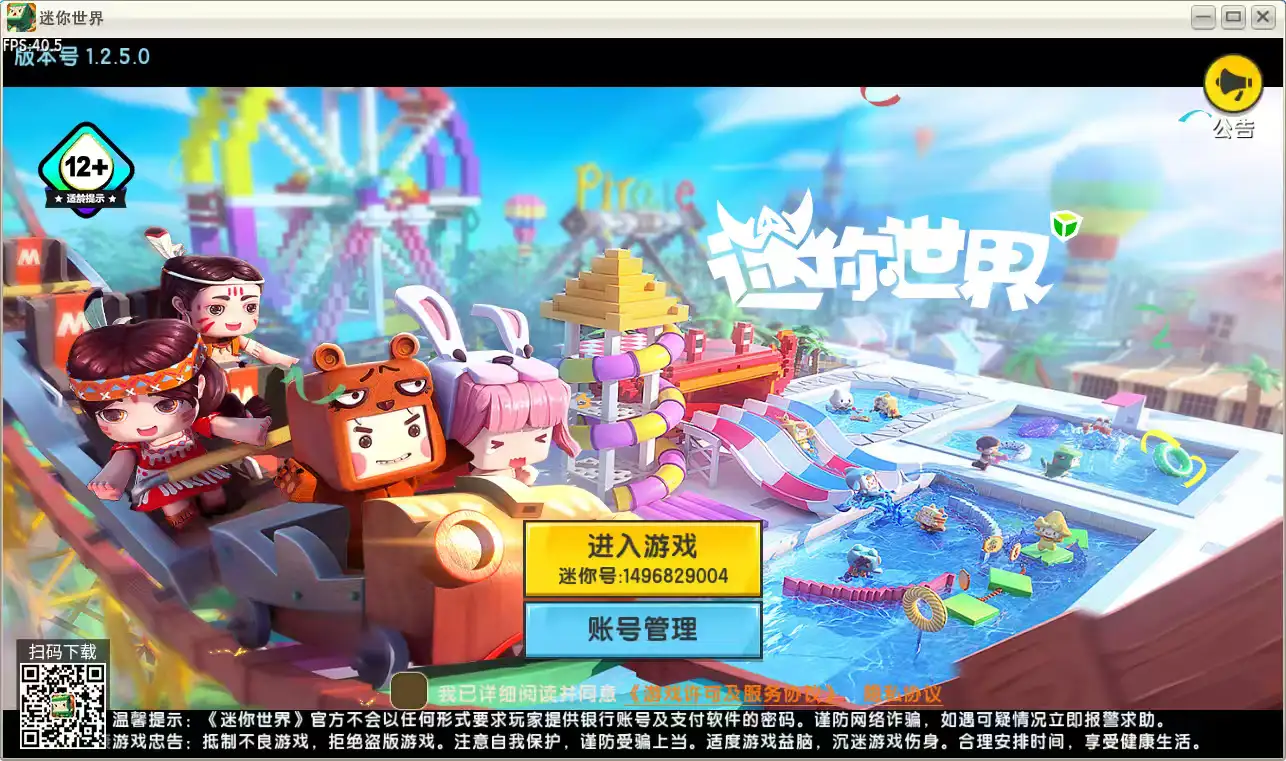
Task: Click the 迷你号 1496829004 account number
Action: pos(643,577)
